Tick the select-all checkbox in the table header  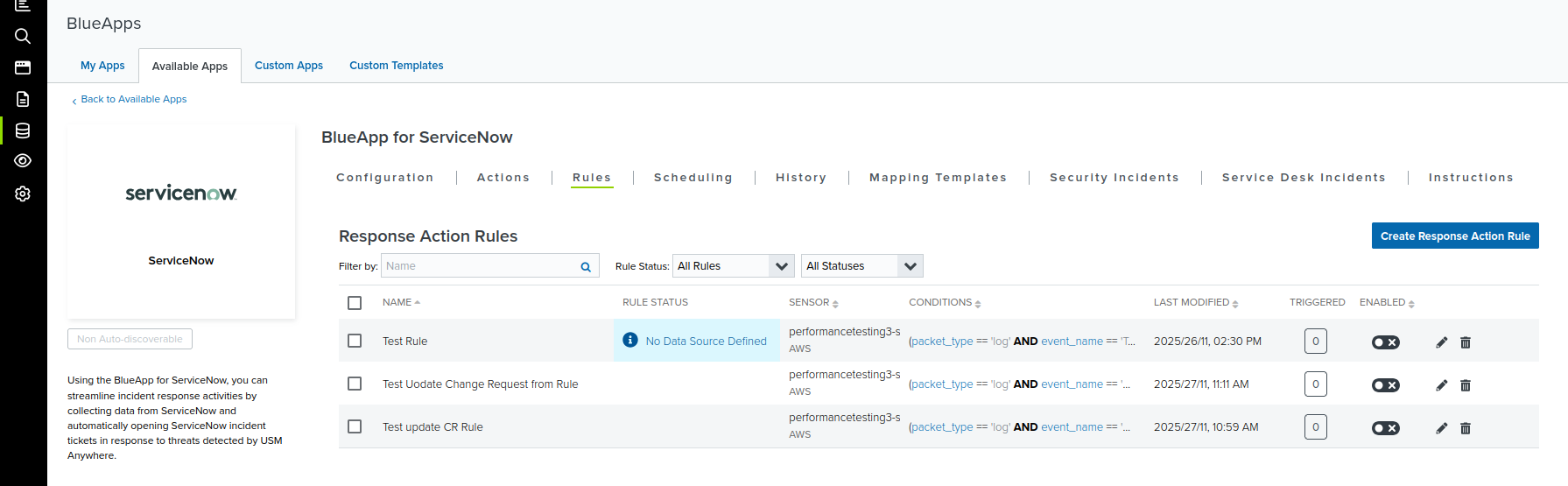tap(355, 303)
